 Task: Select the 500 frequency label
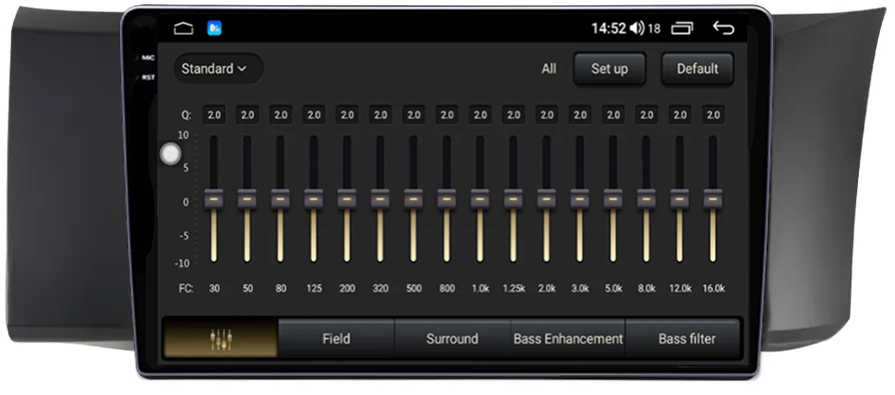point(413,288)
